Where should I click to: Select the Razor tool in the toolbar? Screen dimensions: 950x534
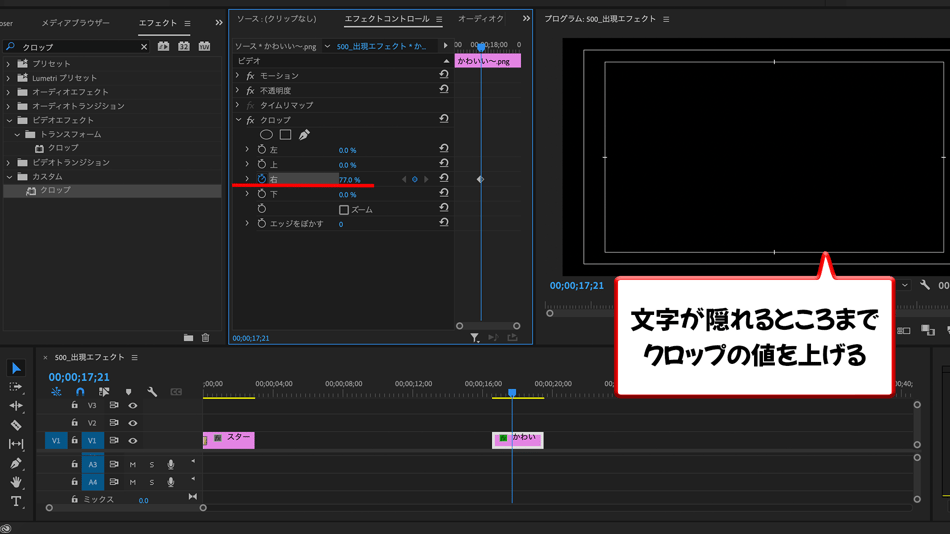pyautogui.click(x=16, y=425)
